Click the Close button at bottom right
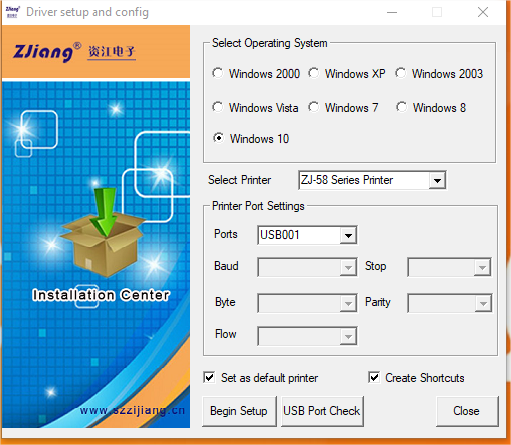 (467, 411)
